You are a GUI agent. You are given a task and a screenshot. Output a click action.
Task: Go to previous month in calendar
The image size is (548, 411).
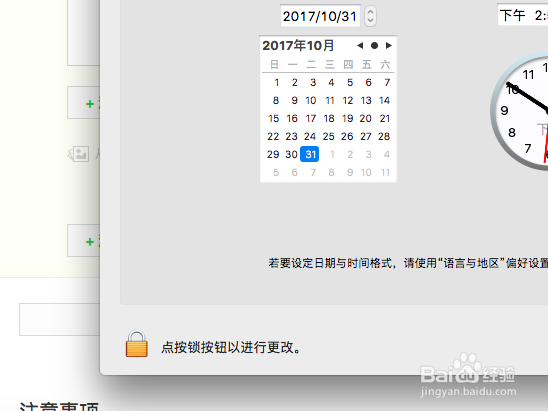[x=360, y=45]
